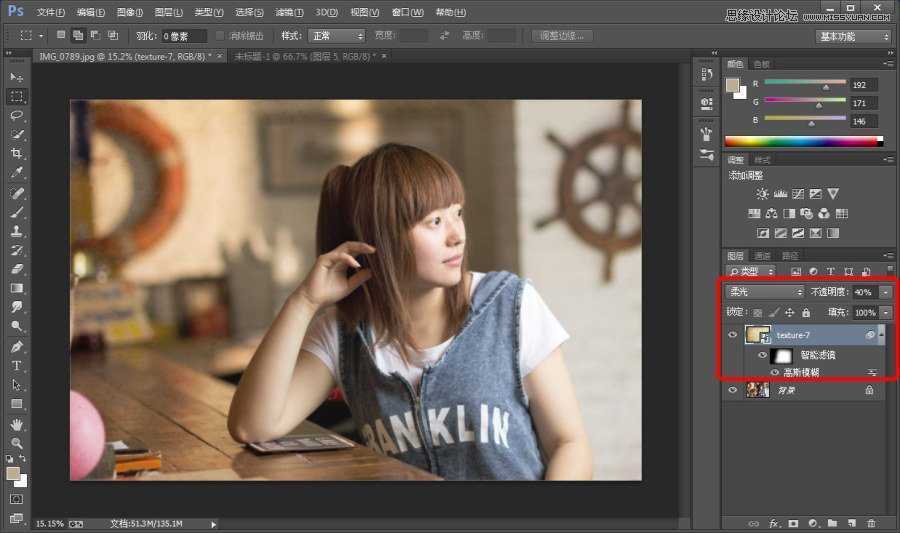Viewport: 900px width, 533px height.
Task: Open the Color panel flyout menu
Action: [x=889, y=64]
